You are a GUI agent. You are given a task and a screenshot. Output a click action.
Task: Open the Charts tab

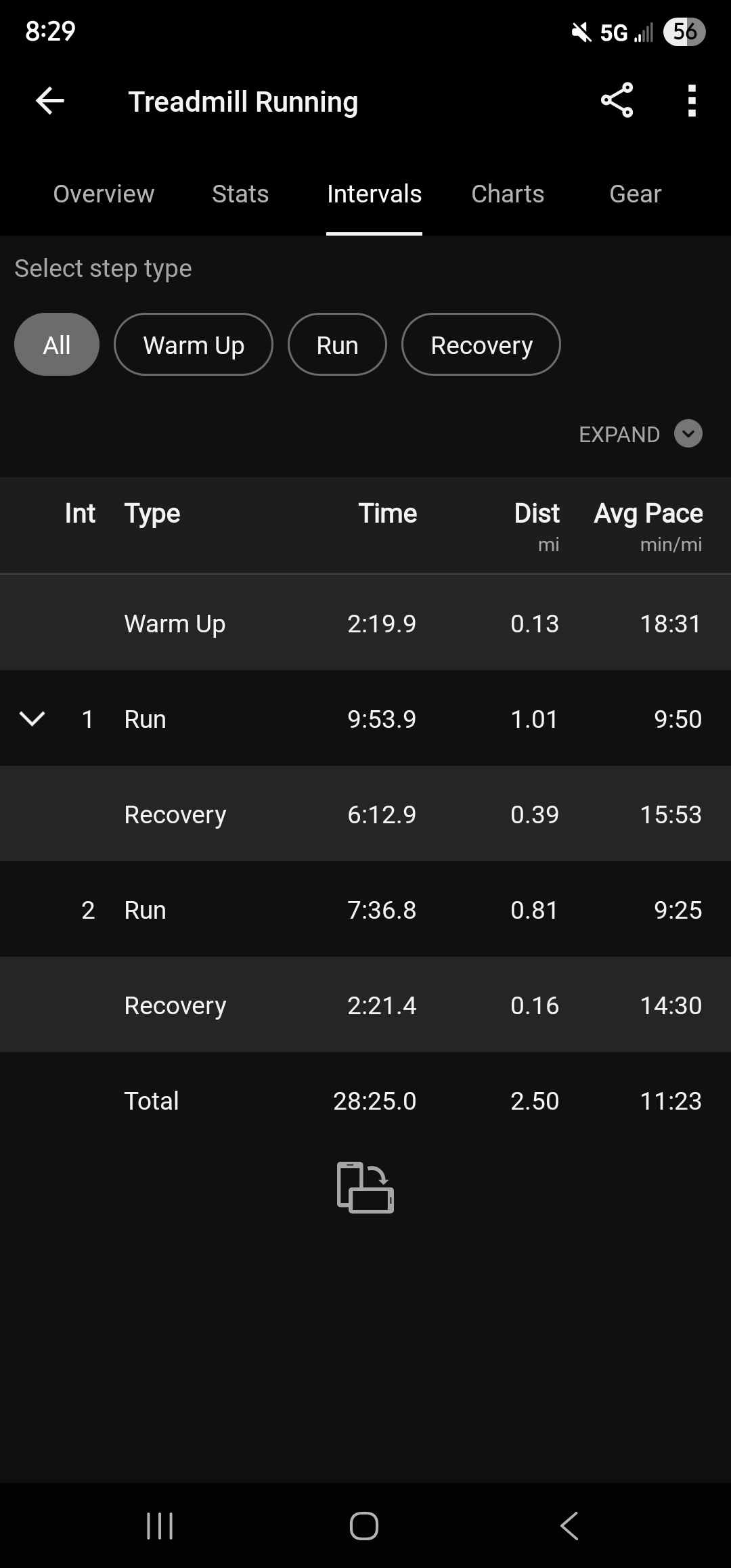pyautogui.click(x=508, y=194)
